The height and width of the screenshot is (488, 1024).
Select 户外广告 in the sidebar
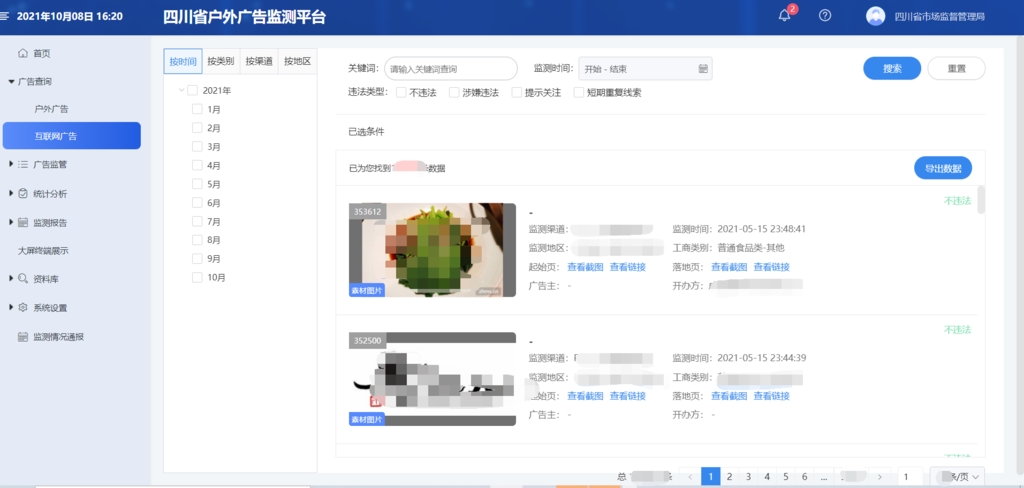(52, 108)
